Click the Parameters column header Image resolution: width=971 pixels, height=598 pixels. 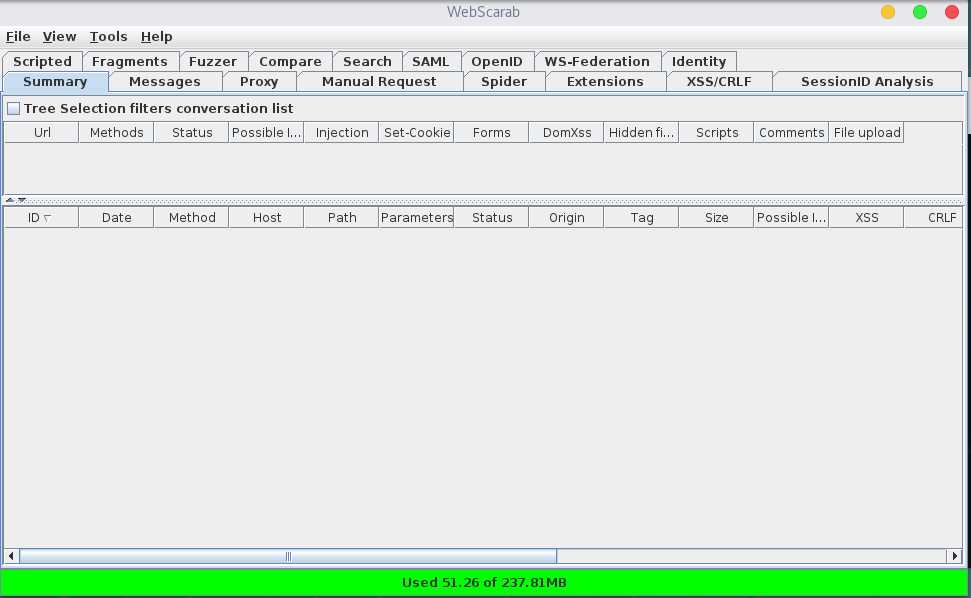tap(416, 218)
